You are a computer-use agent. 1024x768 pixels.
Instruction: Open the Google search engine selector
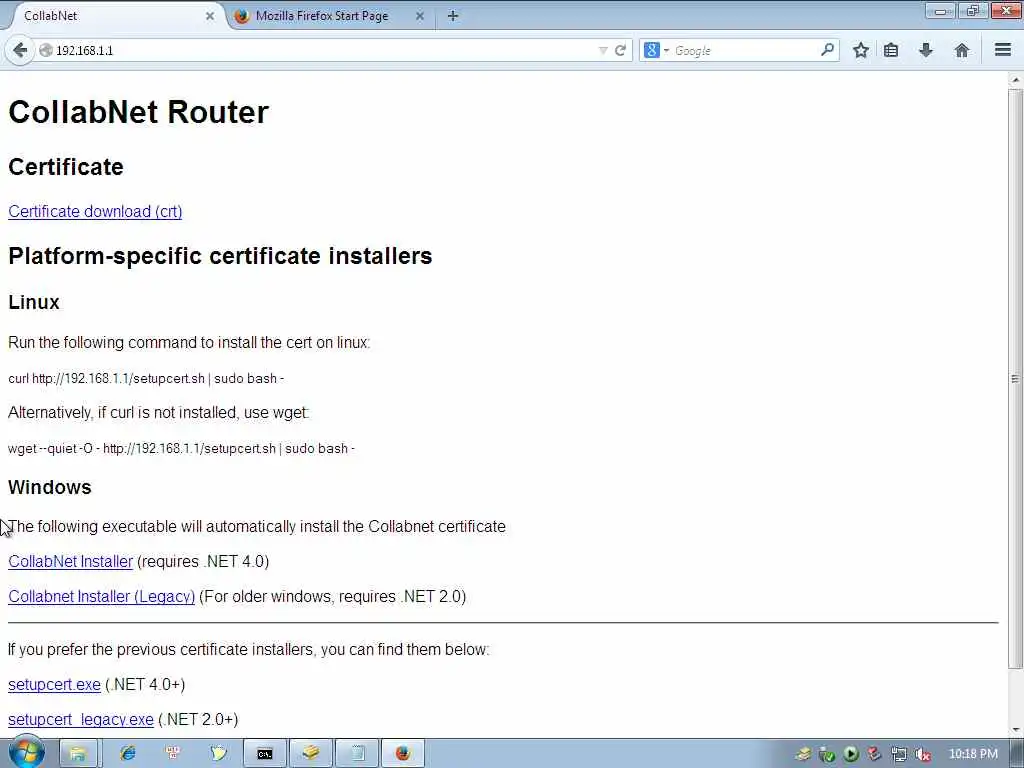pos(656,50)
